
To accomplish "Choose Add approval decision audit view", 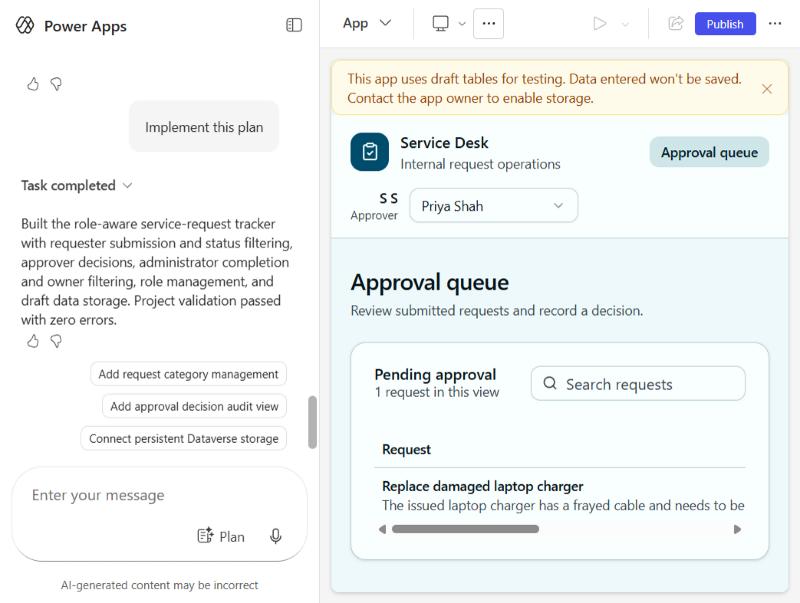I will (x=194, y=406).
